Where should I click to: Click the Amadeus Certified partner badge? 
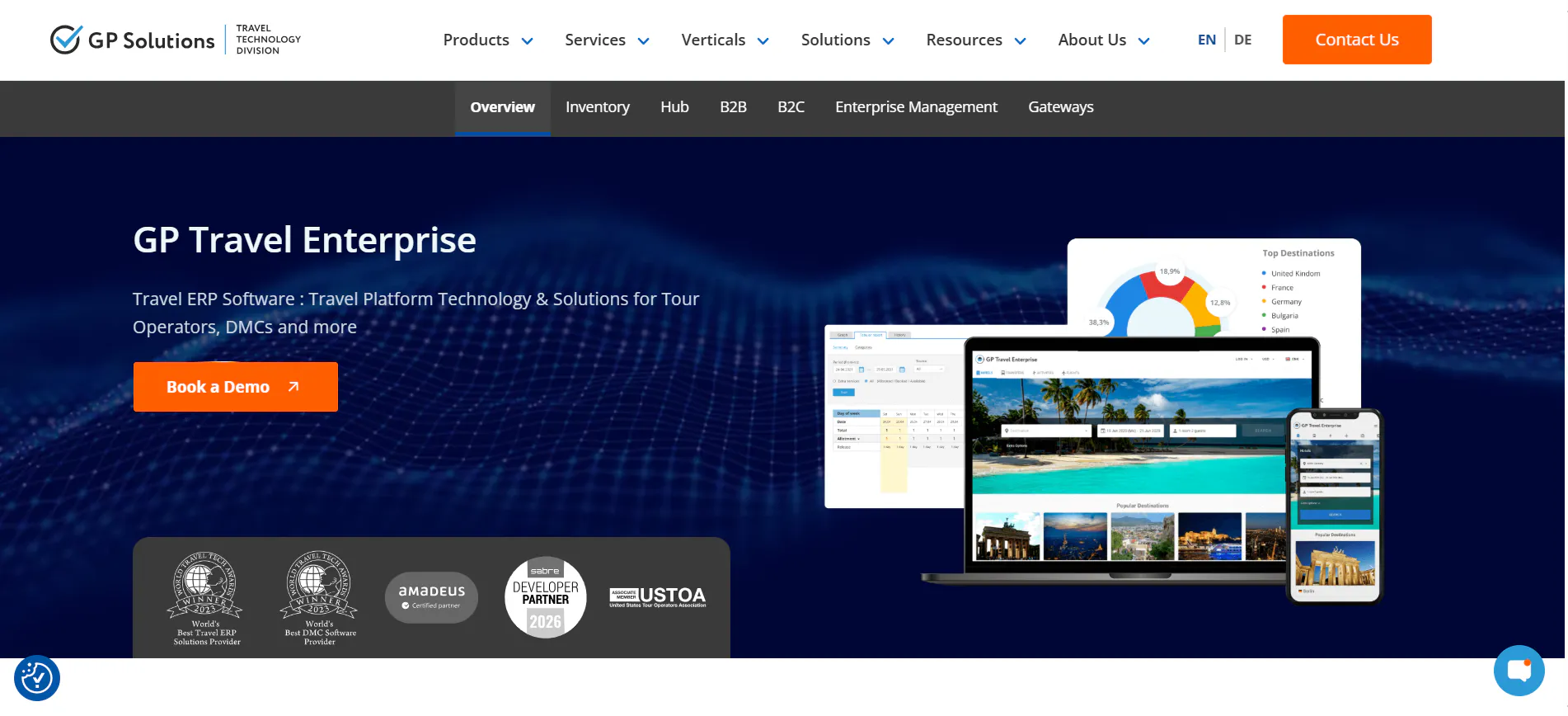point(431,597)
